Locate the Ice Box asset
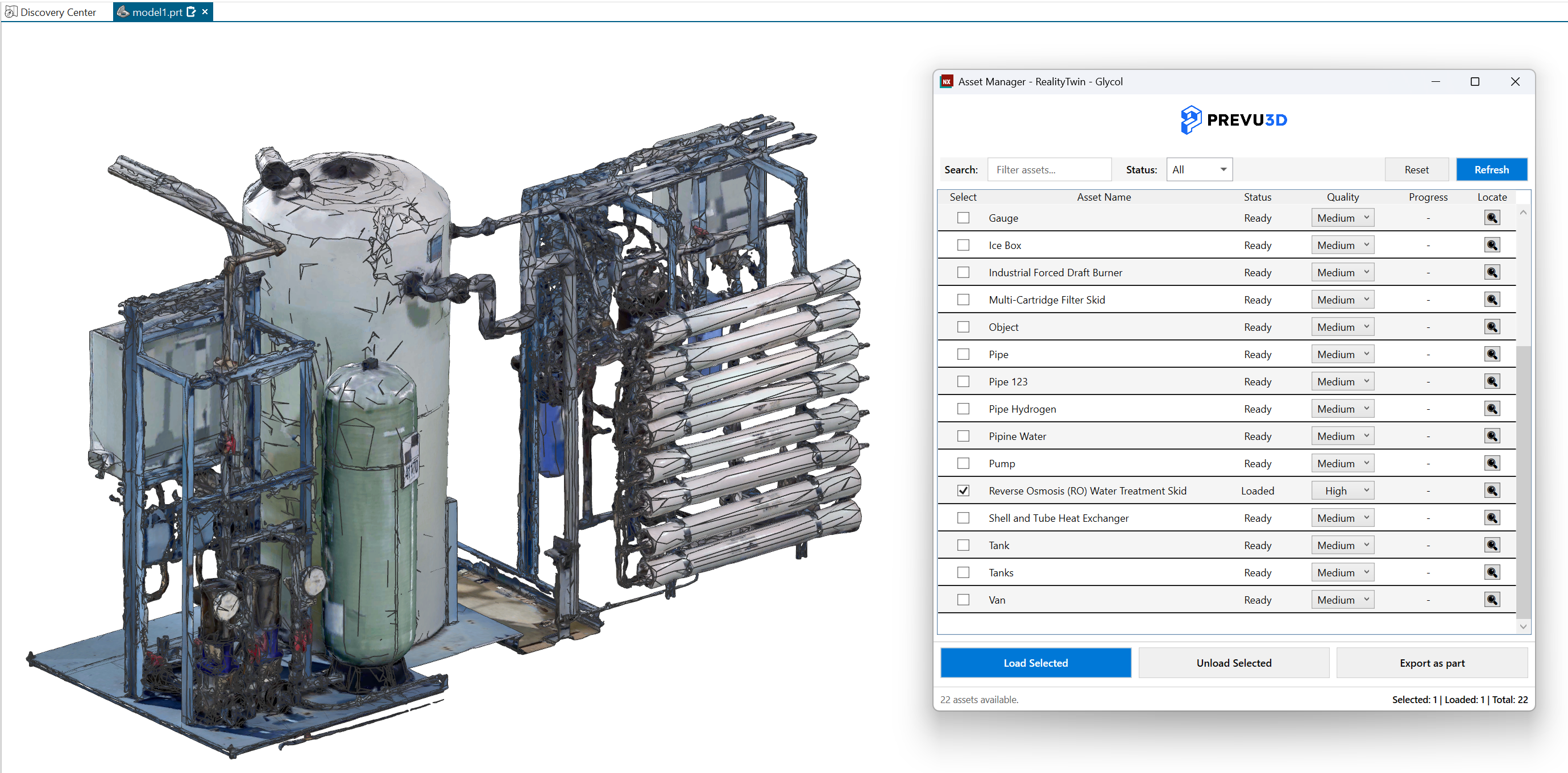Image resolution: width=1568 pixels, height=773 pixels. pyautogui.click(x=1491, y=246)
